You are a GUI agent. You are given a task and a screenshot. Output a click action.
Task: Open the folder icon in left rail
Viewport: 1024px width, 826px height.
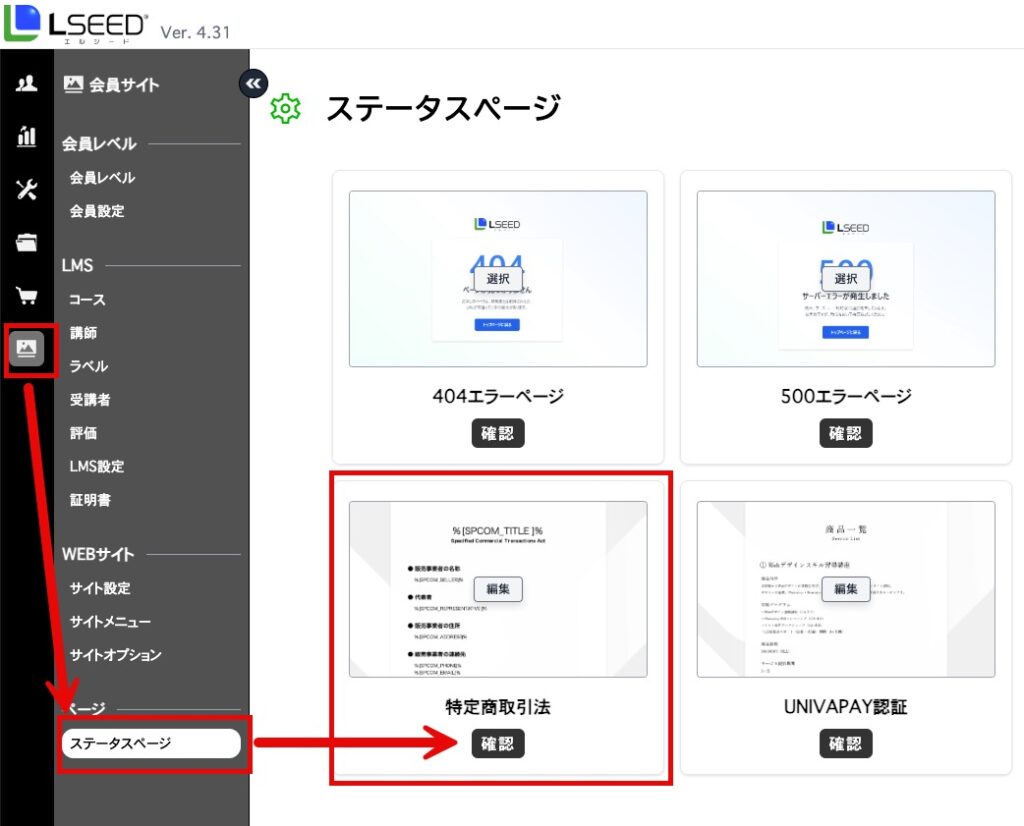click(26, 243)
